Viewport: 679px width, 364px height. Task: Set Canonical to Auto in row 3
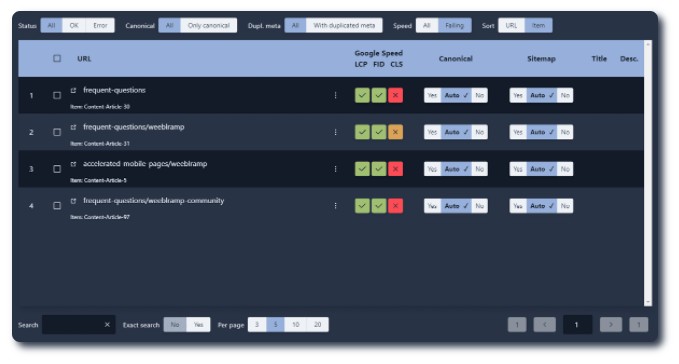(456, 169)
